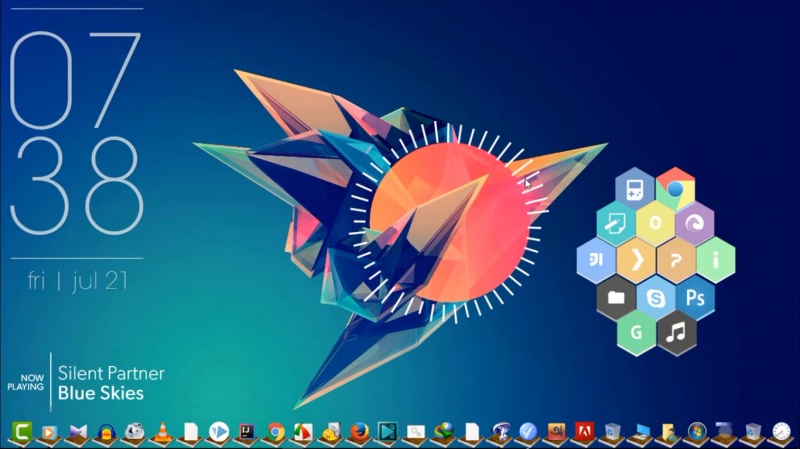Click the blue JI hexagon tile
800x449 pixels.
click(596, 260)
